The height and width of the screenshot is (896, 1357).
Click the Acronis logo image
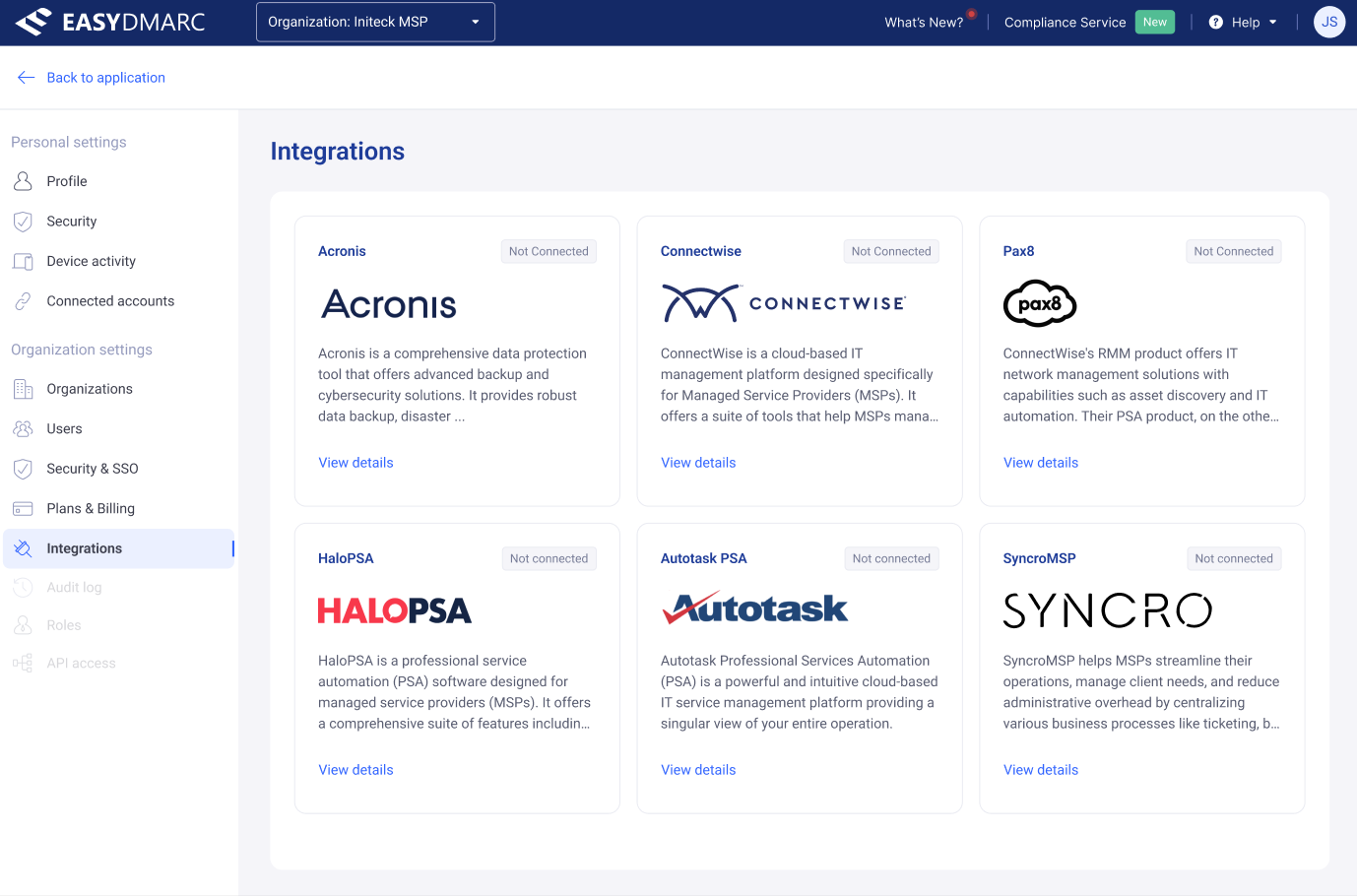point(389,304)
